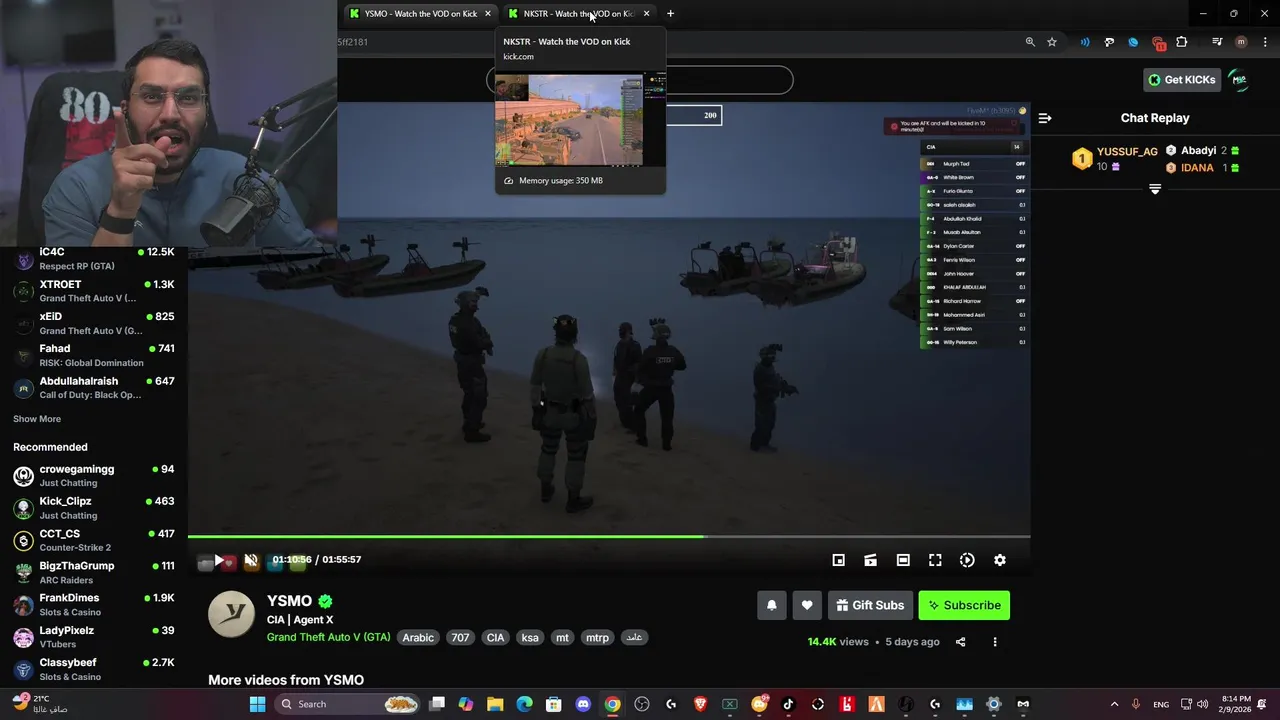Open Microsoft Edge from the taskbar

[x=524, y=704]
